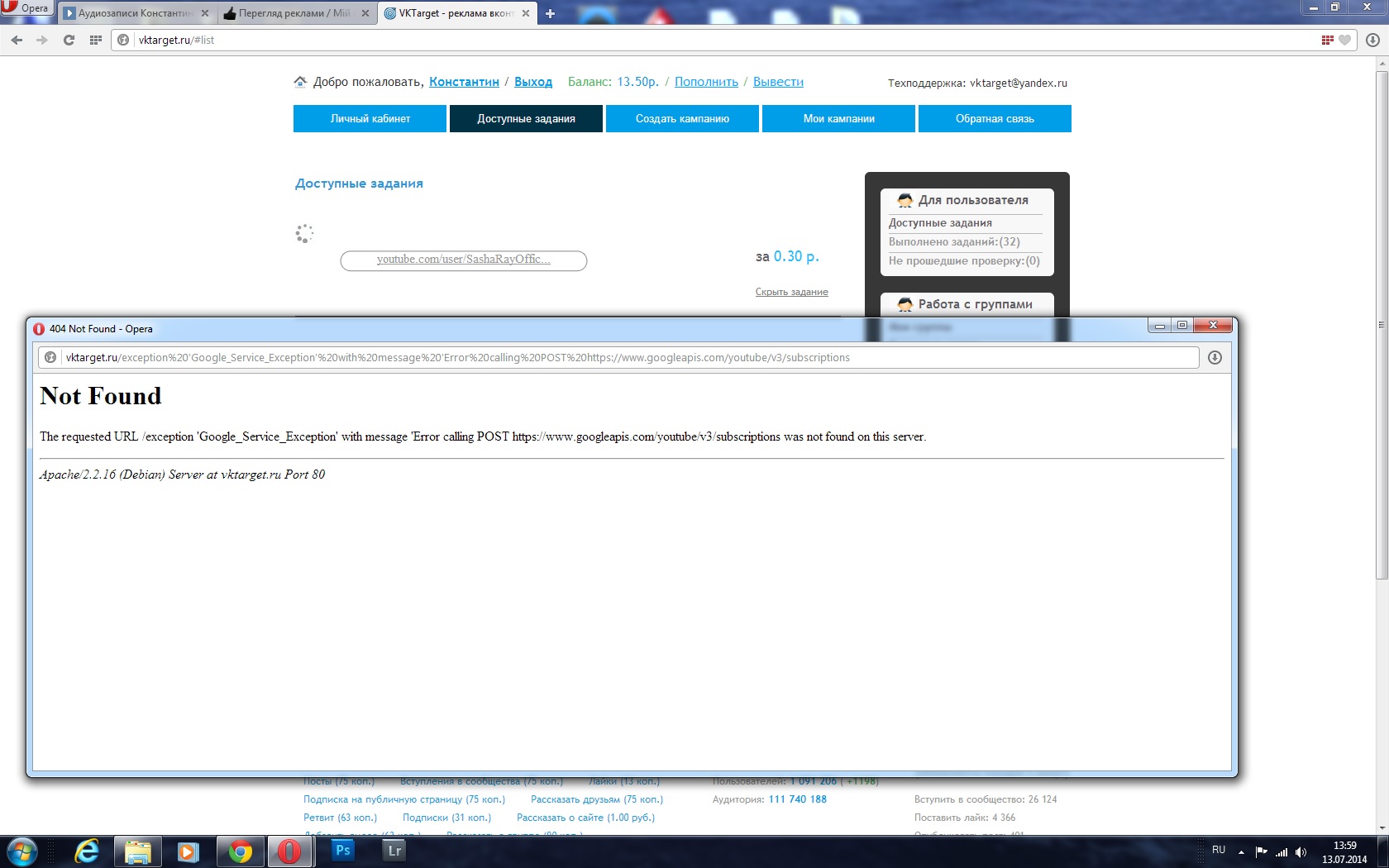Open the Обратная связь menu tab
The width and height of the screenshot is (1389, 868).
click(995, 118)
